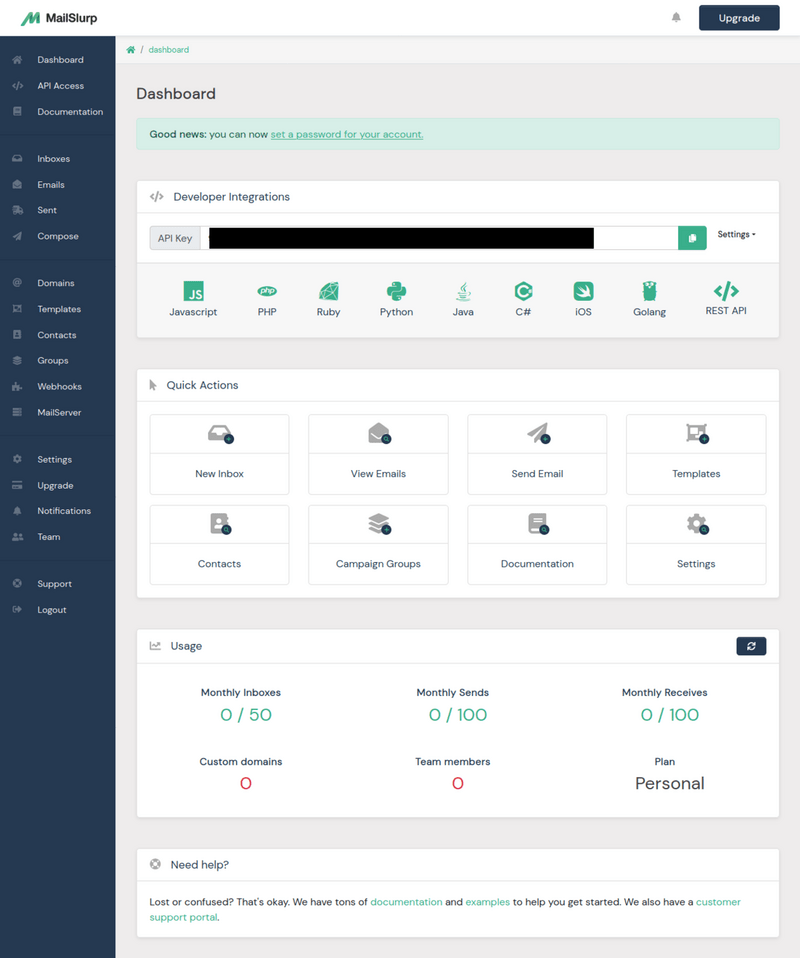Screen dimensions: 800x958
Task: Go to Webhooks in sidebar menu
Action: [59, 386]
